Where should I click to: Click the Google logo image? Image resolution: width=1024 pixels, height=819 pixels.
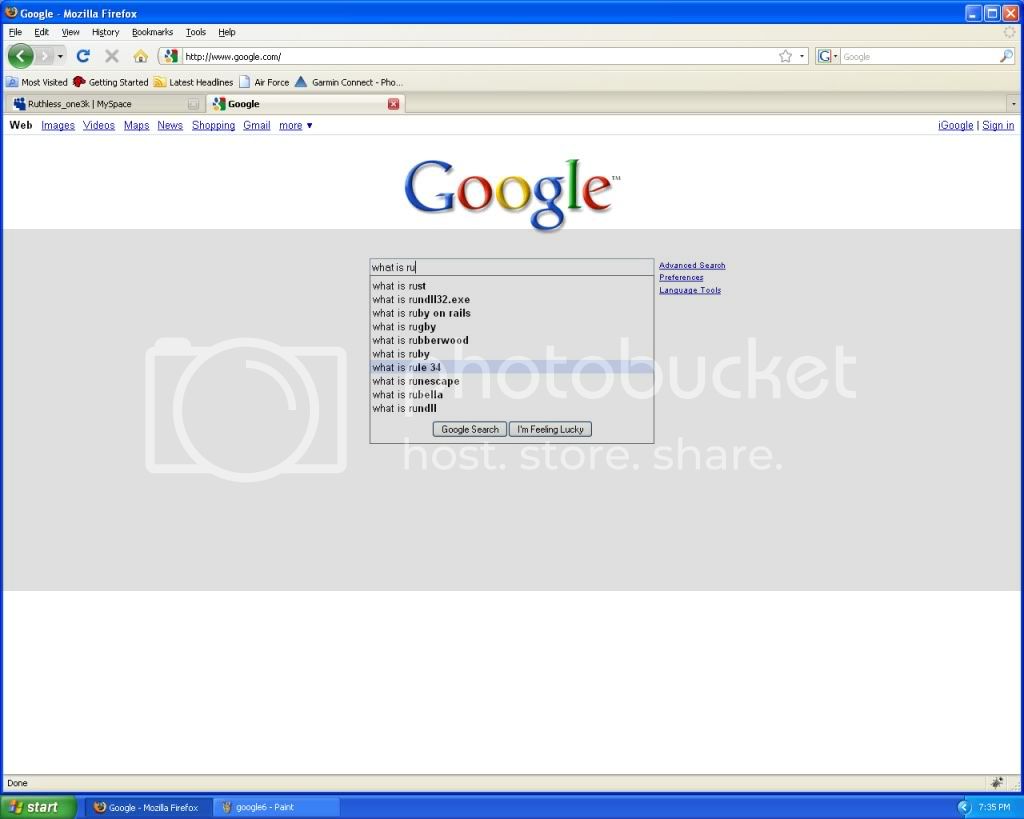[513, 194]
